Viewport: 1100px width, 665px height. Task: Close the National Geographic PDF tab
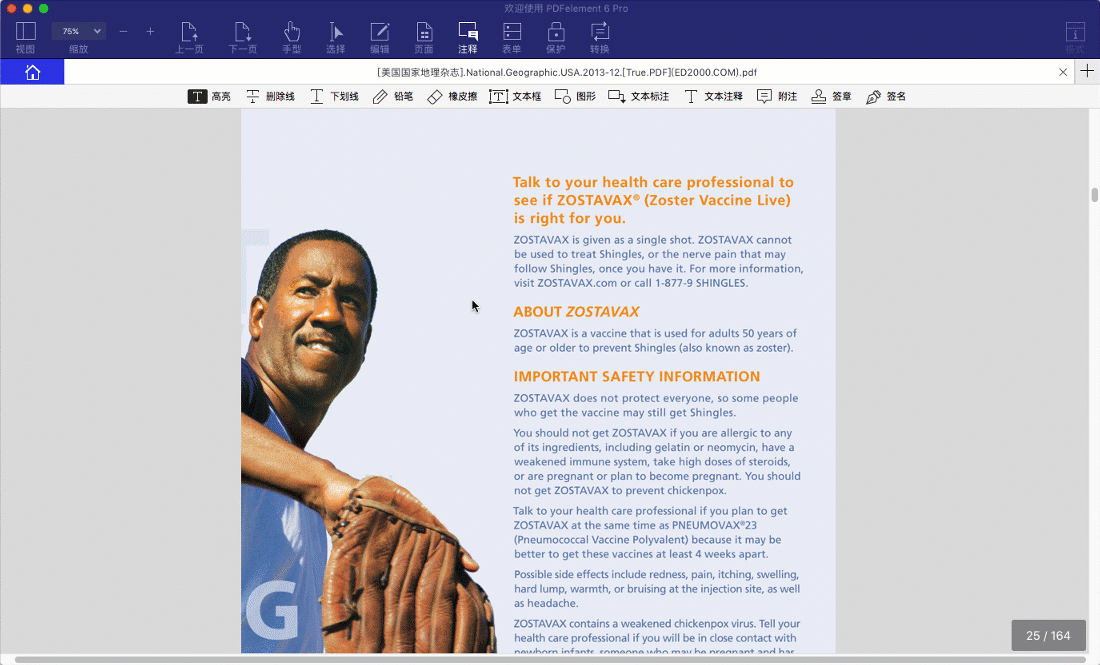coord(1063,72)
